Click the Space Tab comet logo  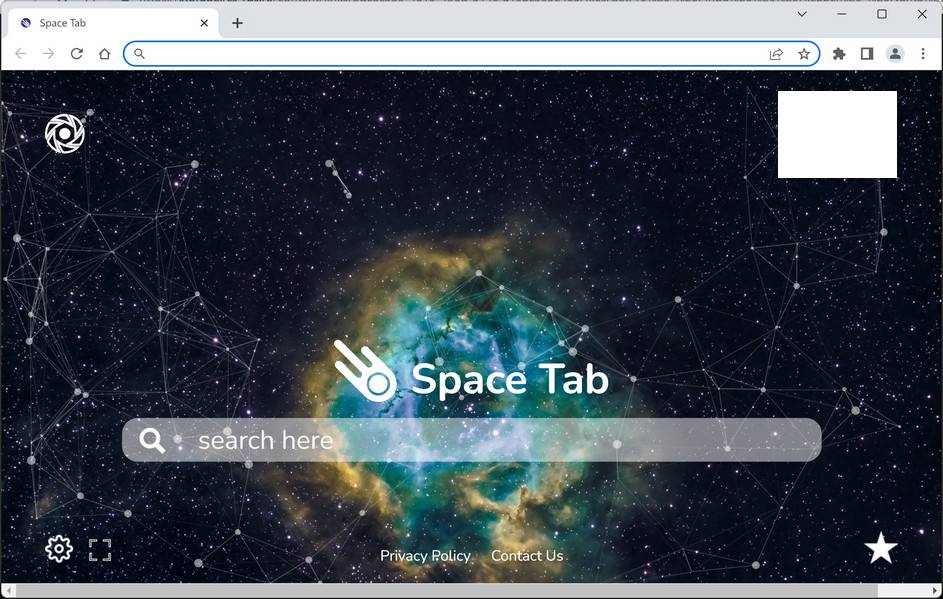366,371
